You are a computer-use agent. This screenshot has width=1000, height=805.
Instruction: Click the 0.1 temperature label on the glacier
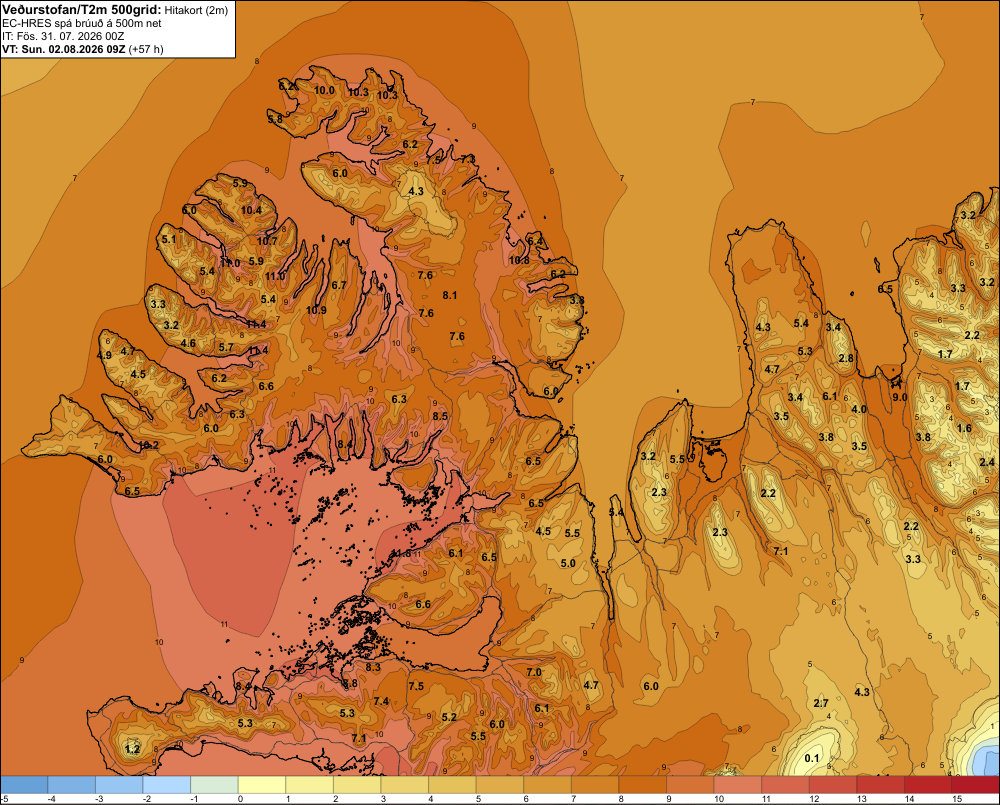[811, 758]
